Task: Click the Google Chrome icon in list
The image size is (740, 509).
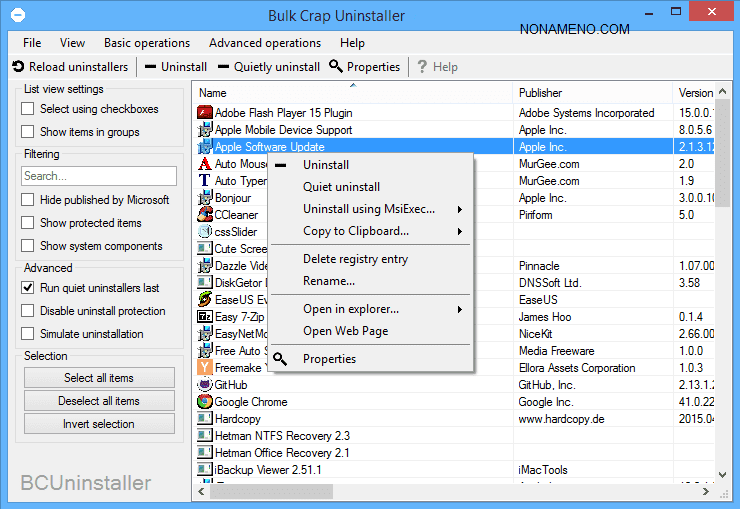Action: (x=205, y=402)
